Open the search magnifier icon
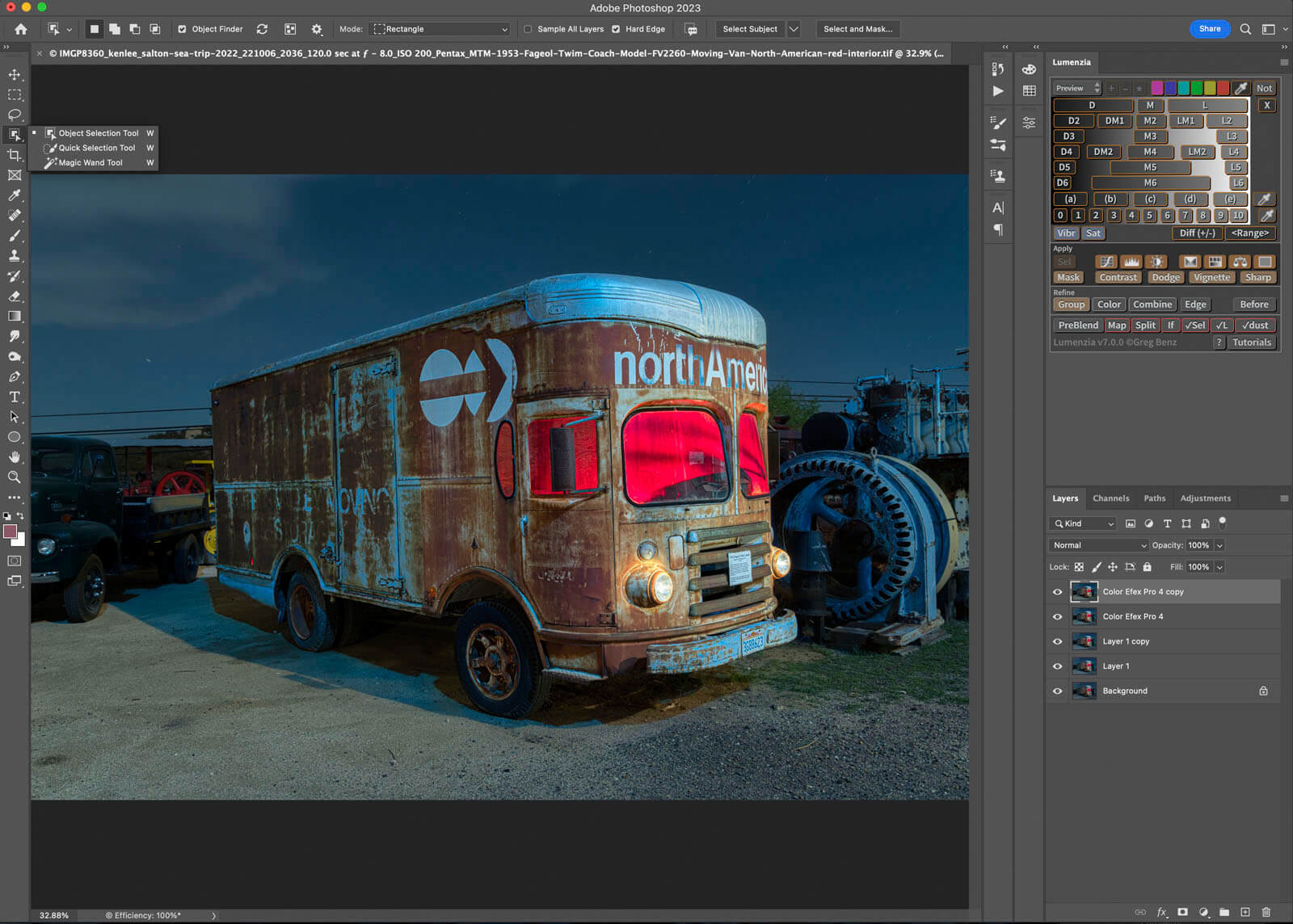The height and width of the screenshot is (924, 1293). [1245, 29]
